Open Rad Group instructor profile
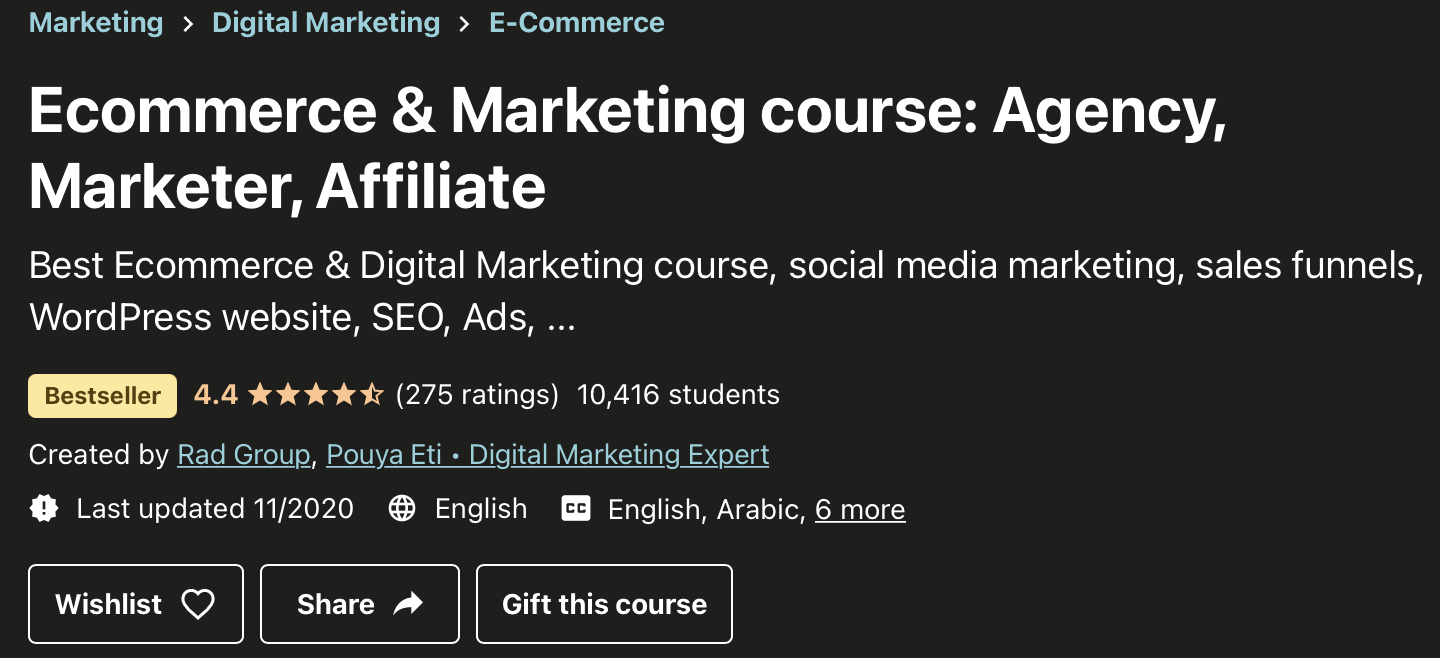Screen dimensions: 1440x658 click(244, 455)
